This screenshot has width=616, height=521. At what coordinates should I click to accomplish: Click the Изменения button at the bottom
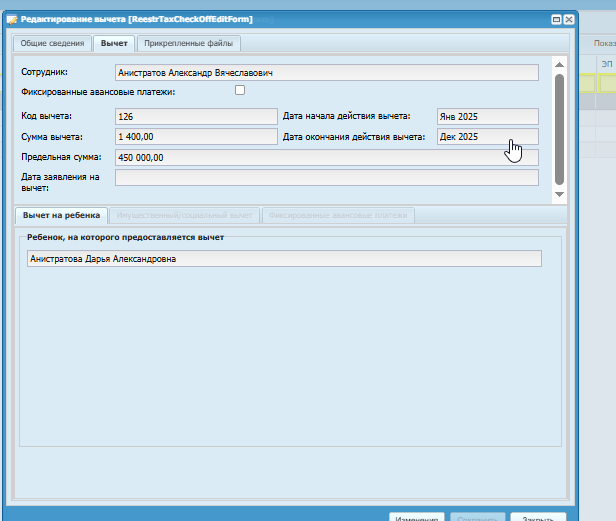click(x=417, y=517)
